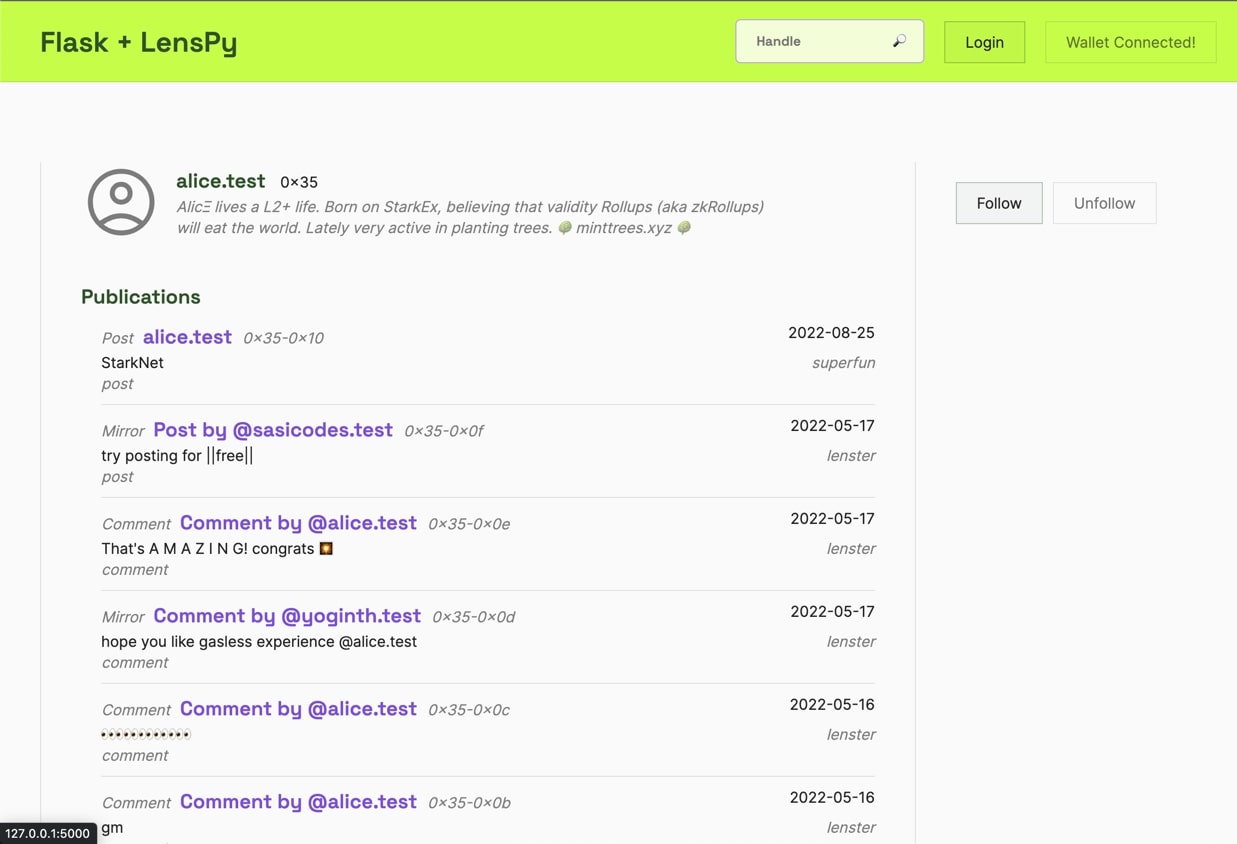The image size is (1237, 844).
Task: Open Comment by @alice.test link 0x35-0x0e
Action: pyautogui.click(x=298, y=523)
